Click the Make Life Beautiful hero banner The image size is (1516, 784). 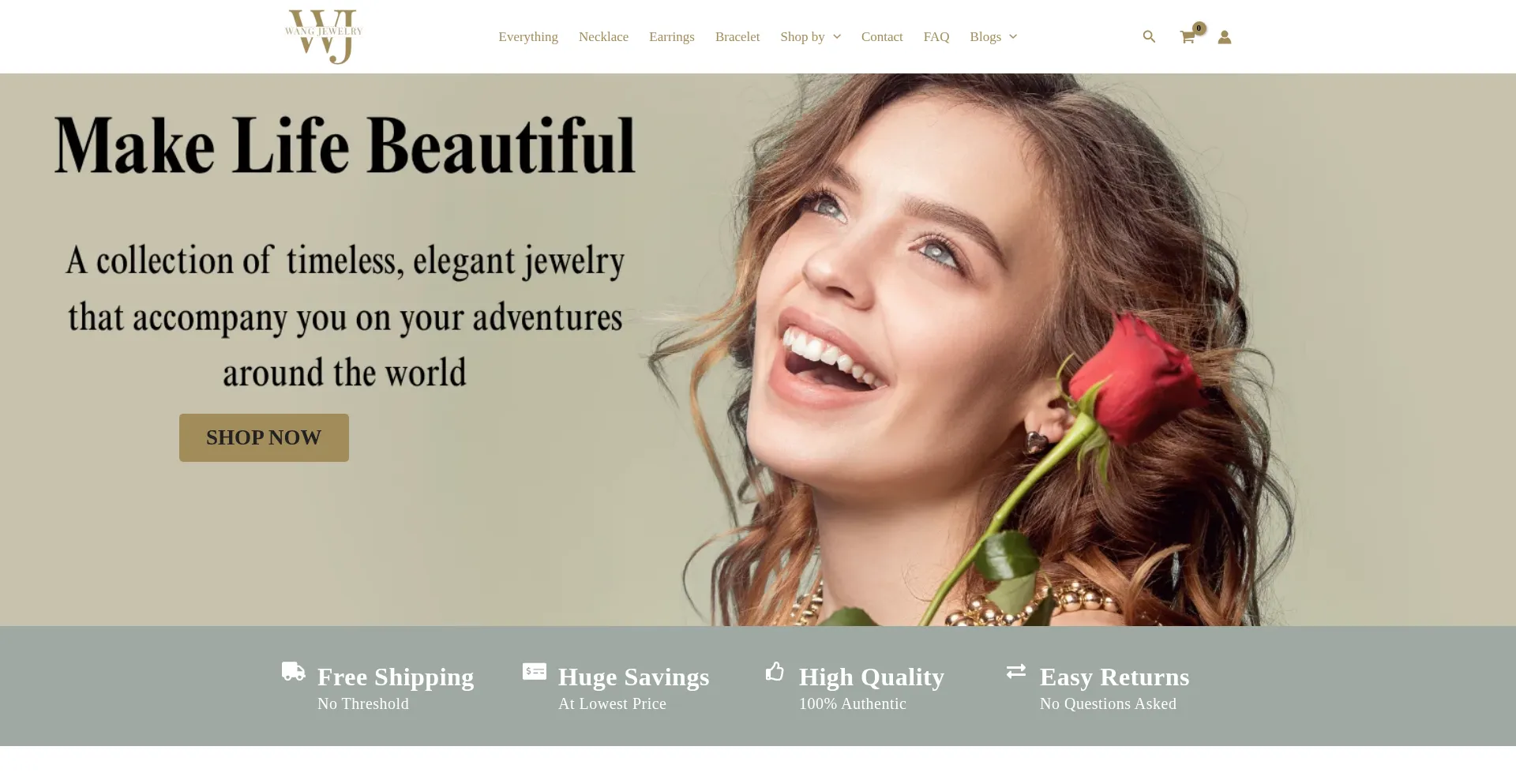(x=758, y=350)
